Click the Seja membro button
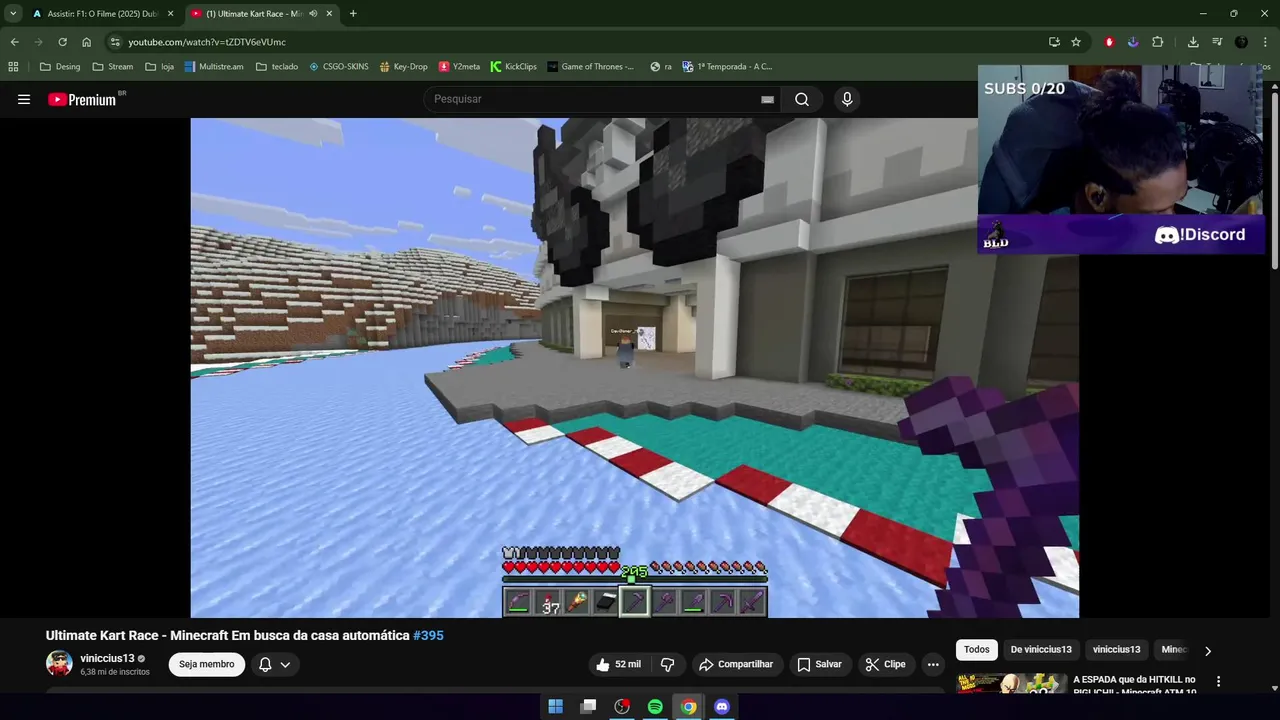The image size is (1280, 720). coord(207,664)
